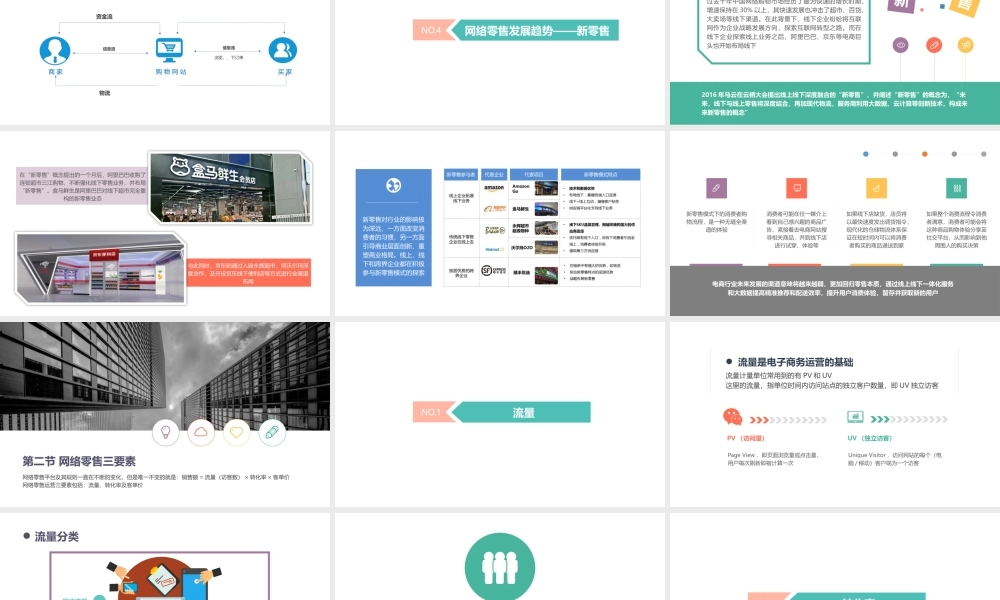Select the teal 流量 title banner

tap(523, 412)
